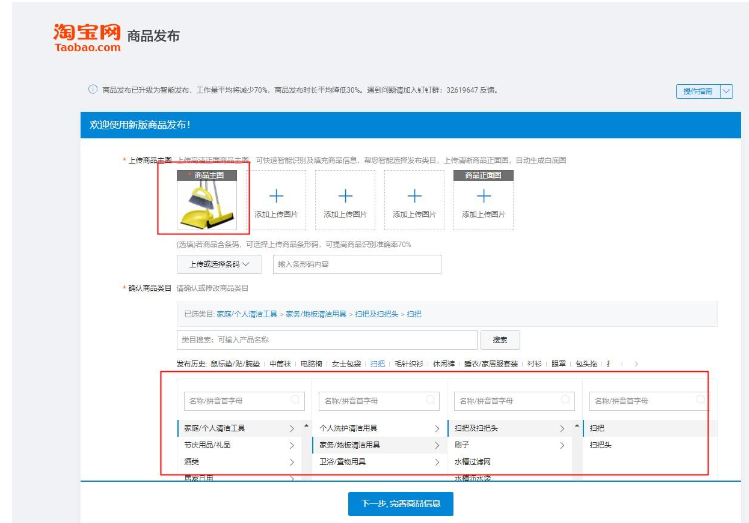Click the search icon in first category filter
This screenshot has width=749, height=523.
coord(296,400)
